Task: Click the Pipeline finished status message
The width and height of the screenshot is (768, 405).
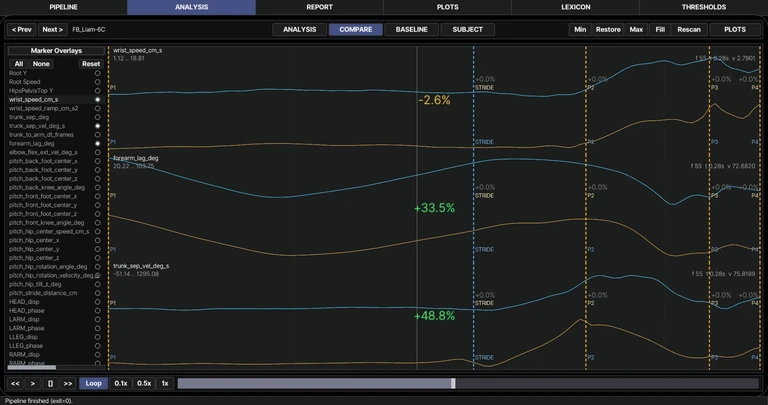Action: tap(39, 401)
